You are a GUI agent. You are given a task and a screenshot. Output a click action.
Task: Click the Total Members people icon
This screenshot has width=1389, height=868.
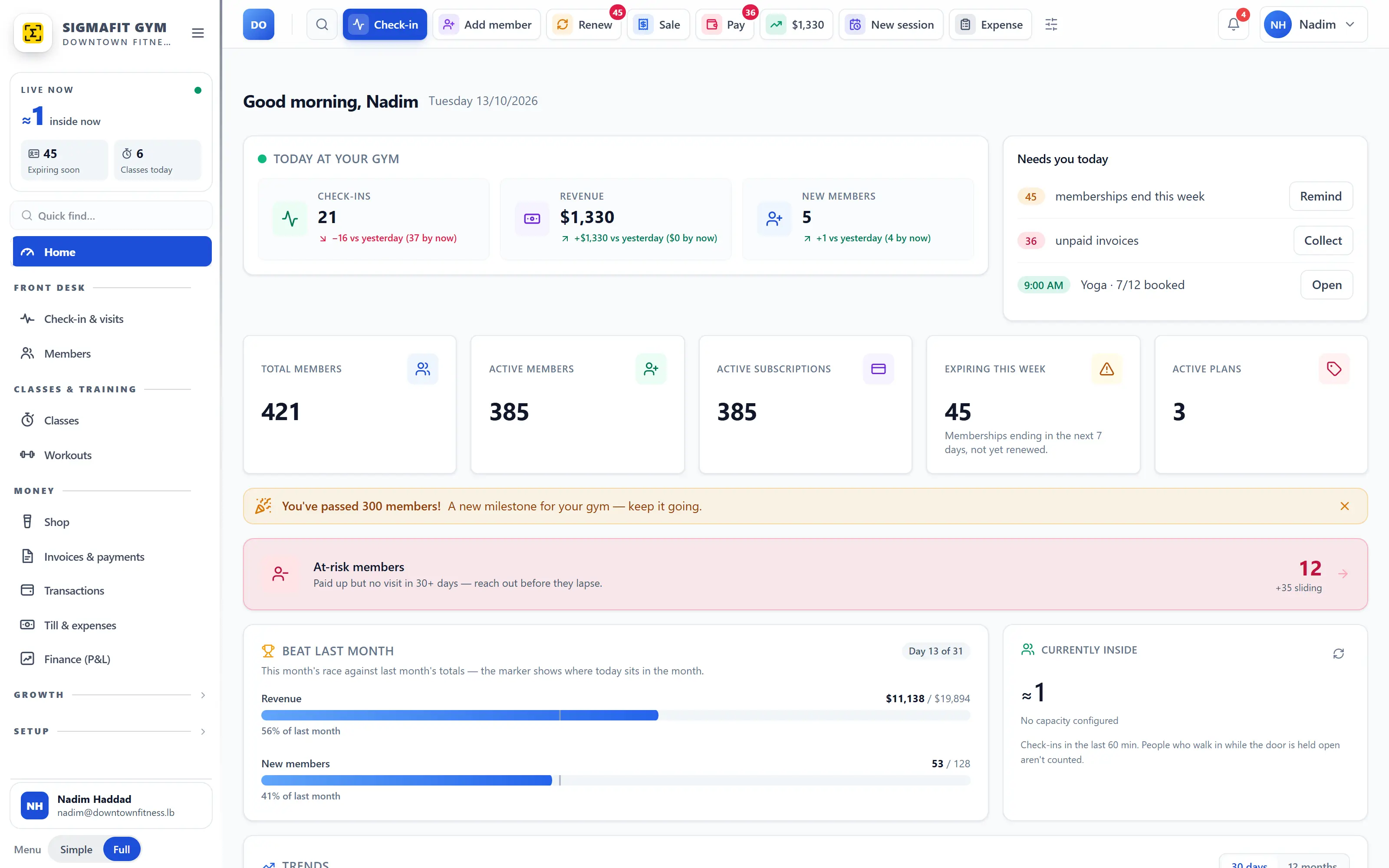pyautogui.click(x=422, y=368)
